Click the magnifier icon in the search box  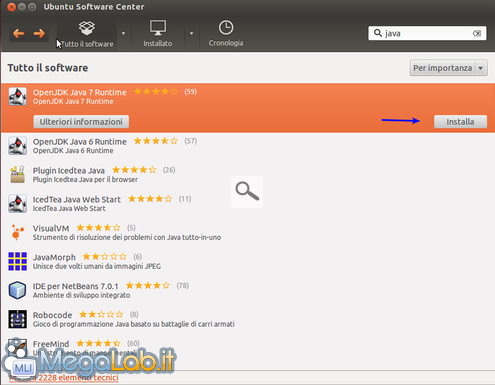tap(378, 33)
